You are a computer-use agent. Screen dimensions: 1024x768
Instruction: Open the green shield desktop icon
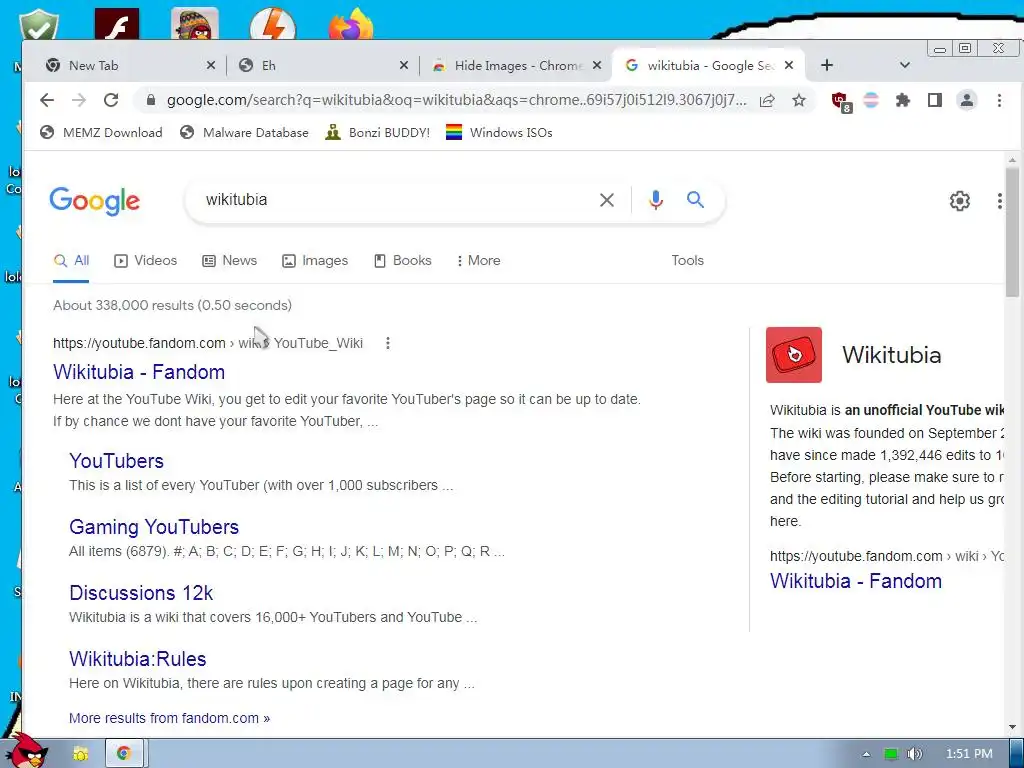pyautogui.click(x=39, y=25)
